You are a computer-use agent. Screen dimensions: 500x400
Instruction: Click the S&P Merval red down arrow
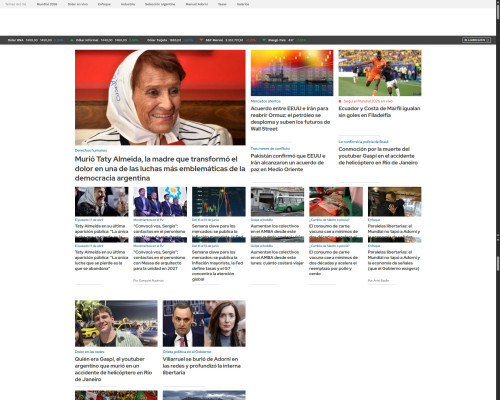coord(201,40)
